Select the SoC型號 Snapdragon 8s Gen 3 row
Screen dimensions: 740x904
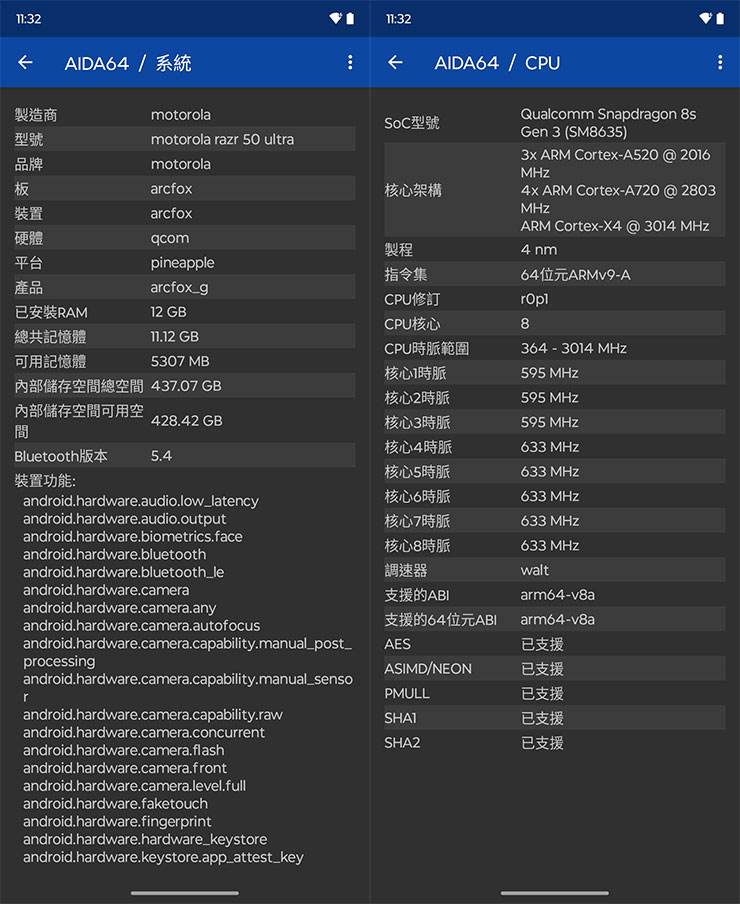(x=554, y=123)
